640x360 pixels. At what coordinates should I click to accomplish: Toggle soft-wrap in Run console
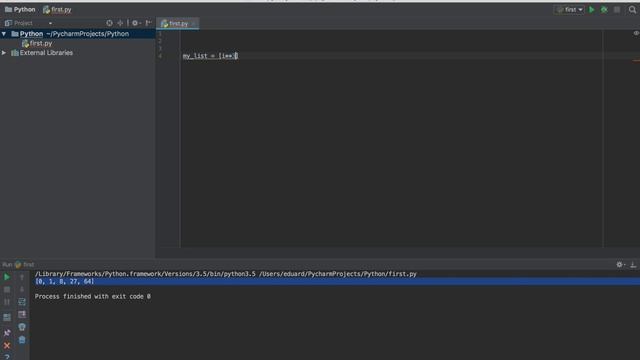[22, 302]
